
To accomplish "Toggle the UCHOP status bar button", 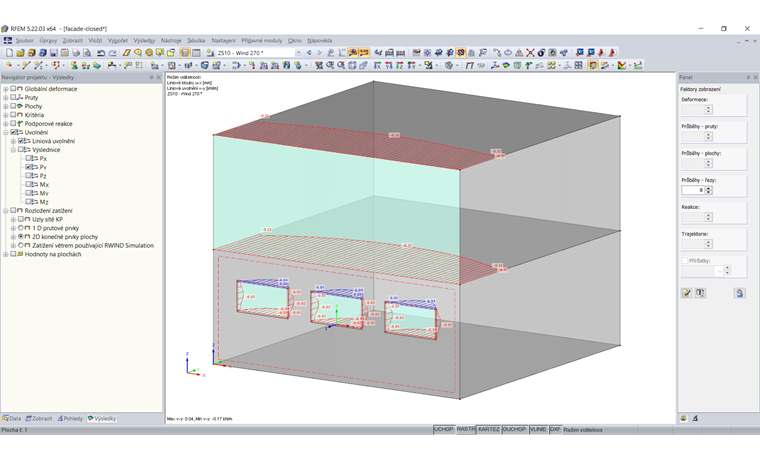I will pyautogui.click(x=443, y=429).
